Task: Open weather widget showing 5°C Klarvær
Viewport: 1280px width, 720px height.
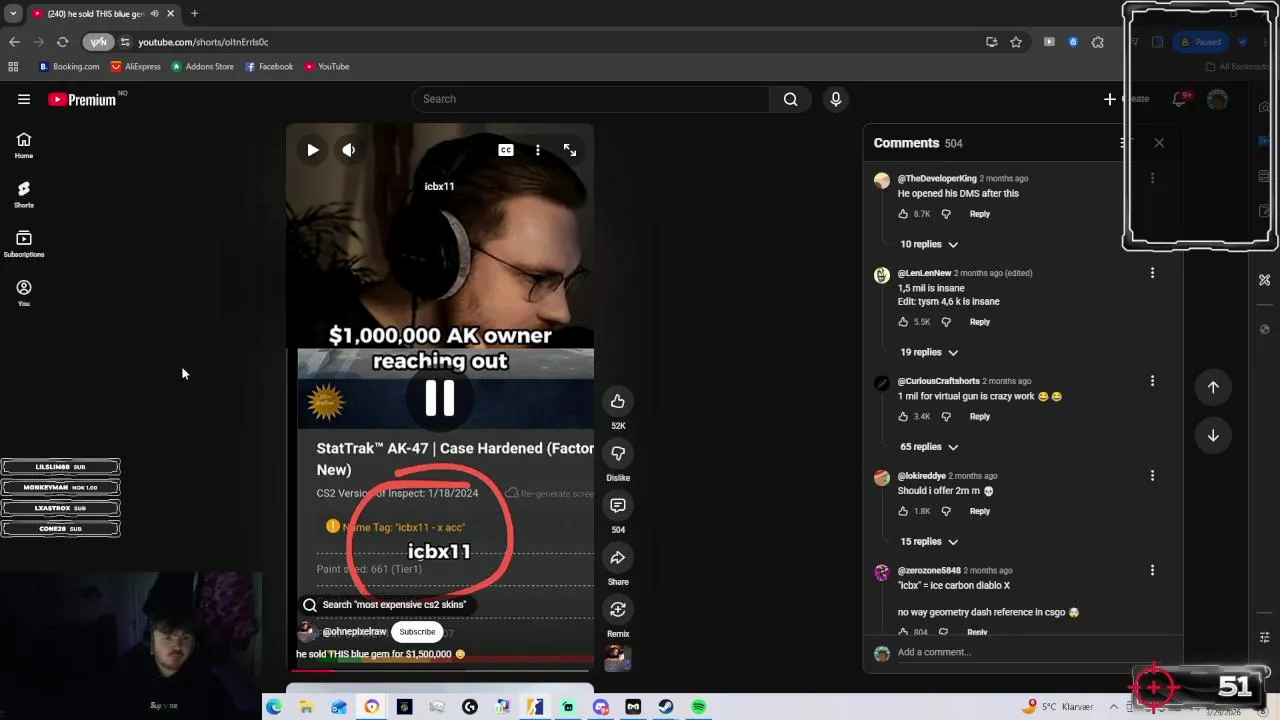Action: [x=1060, y=707]
